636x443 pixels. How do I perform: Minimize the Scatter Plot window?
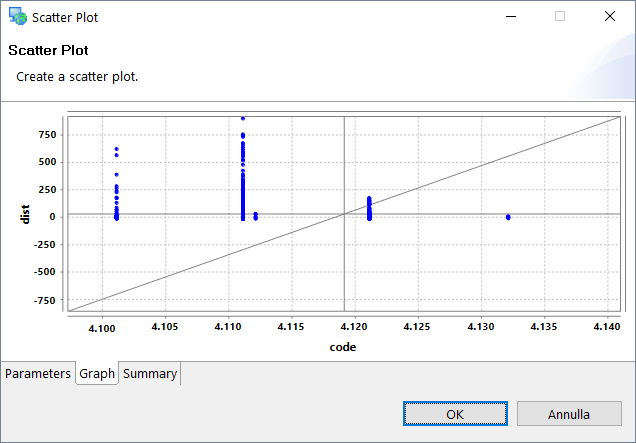coord(511,17)
